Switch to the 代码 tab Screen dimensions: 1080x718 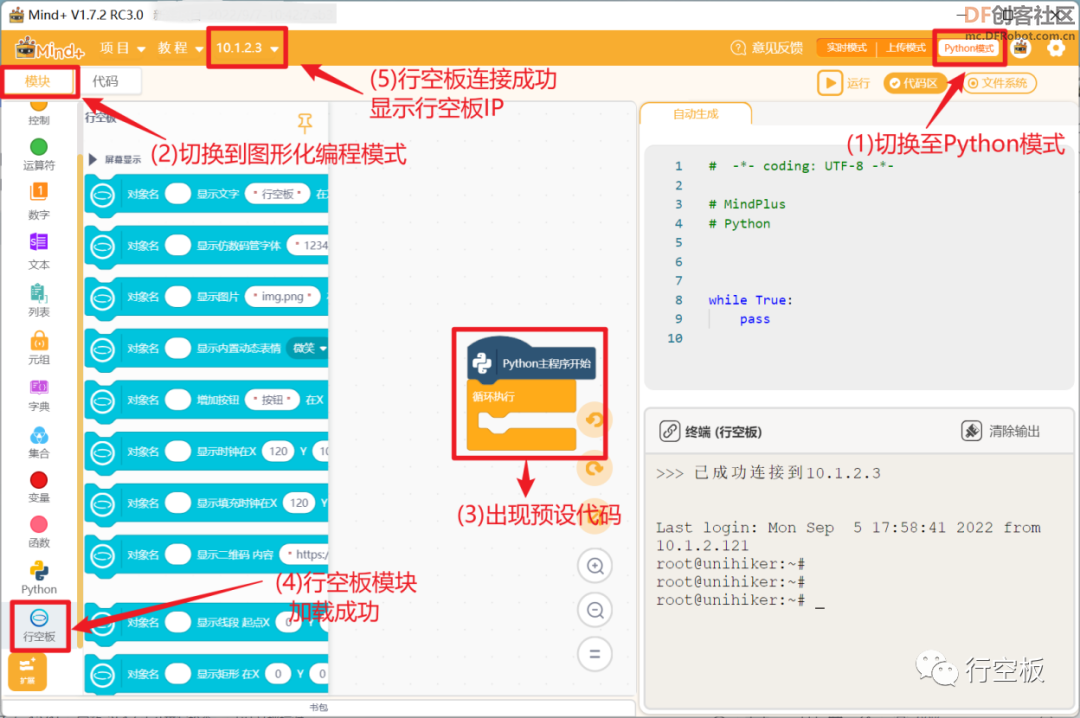click(105, 81)
